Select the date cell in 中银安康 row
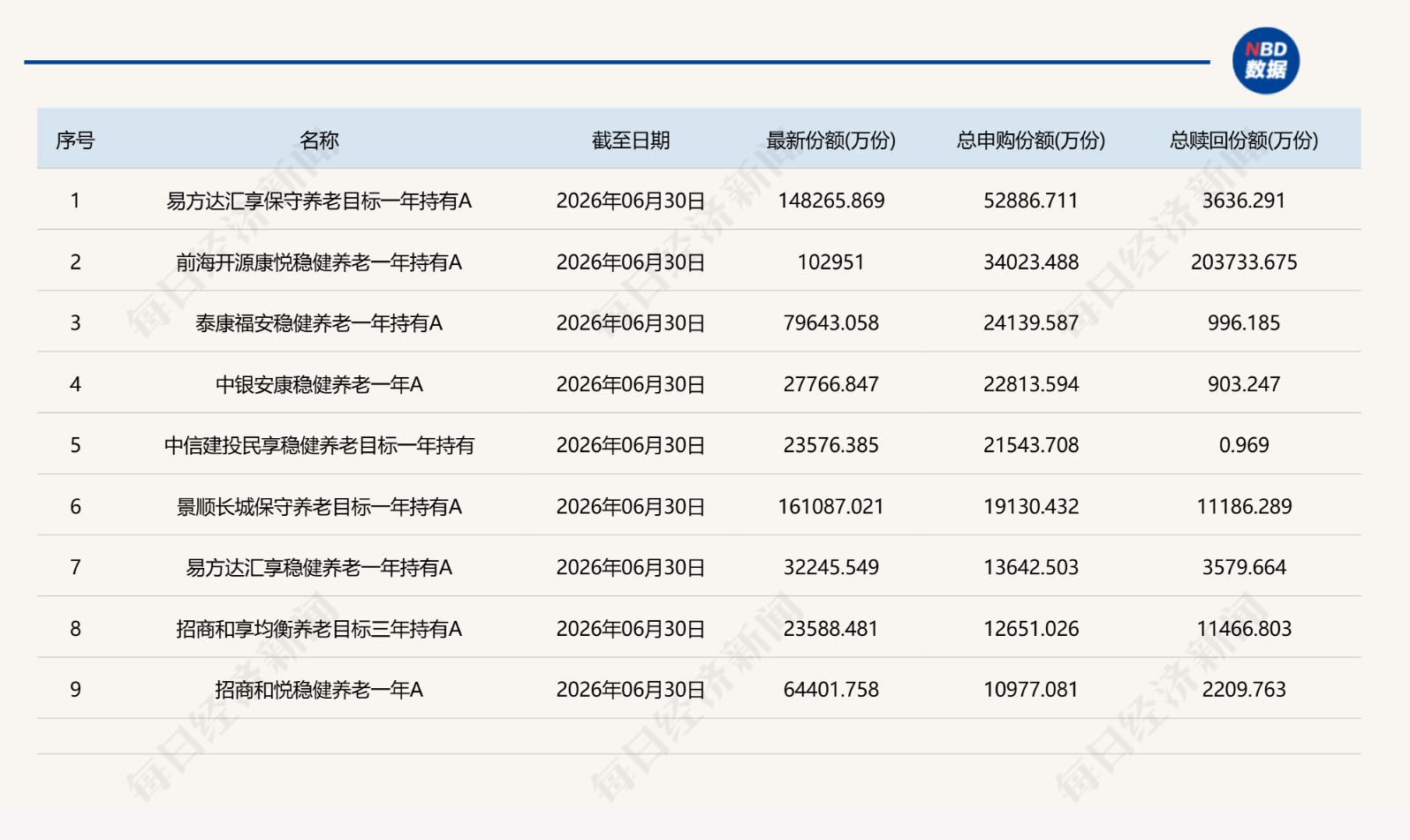 pos(631,384)
